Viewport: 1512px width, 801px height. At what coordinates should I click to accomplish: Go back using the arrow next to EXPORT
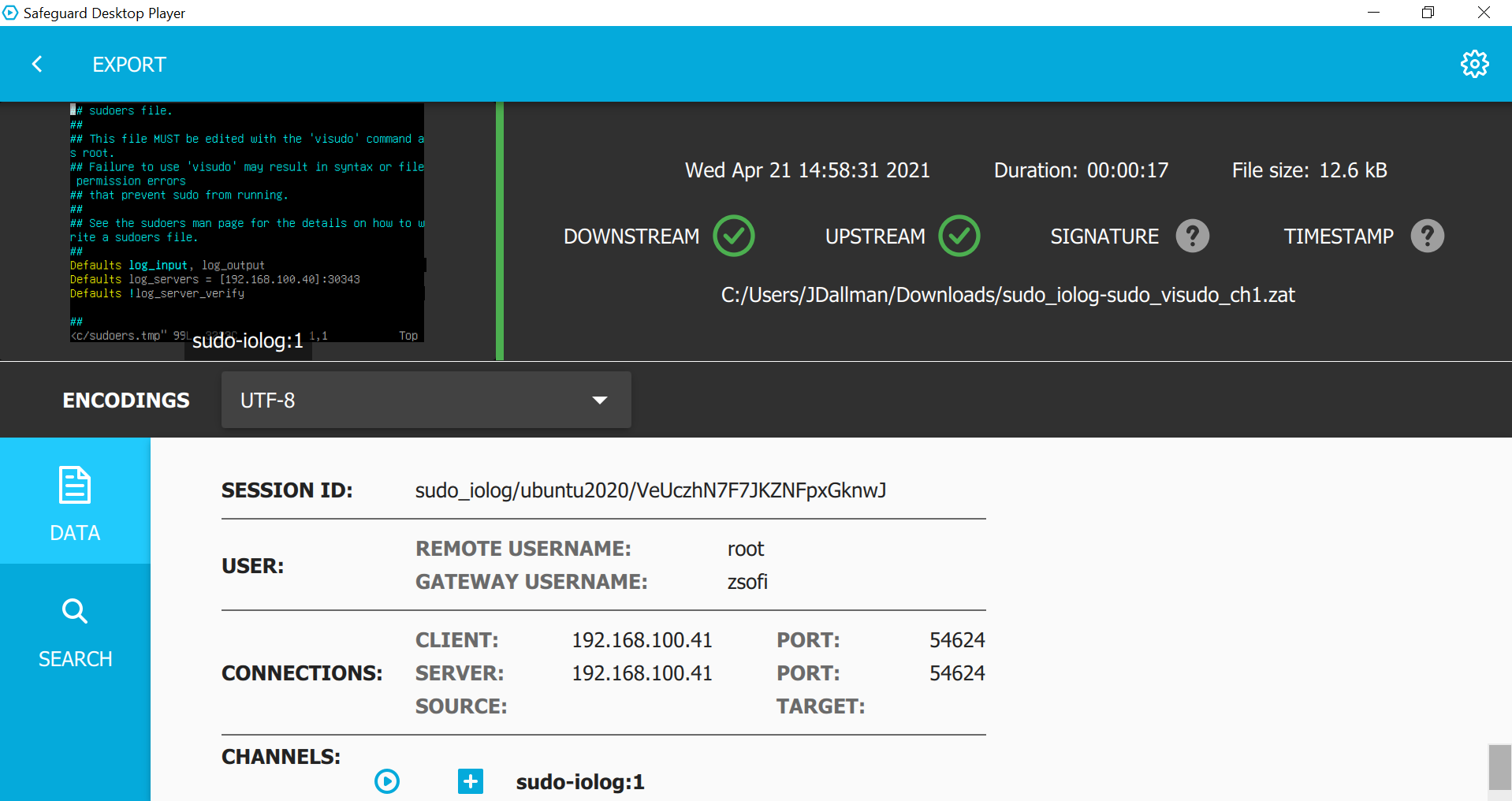pyautogui.click(x=37, y=64)
